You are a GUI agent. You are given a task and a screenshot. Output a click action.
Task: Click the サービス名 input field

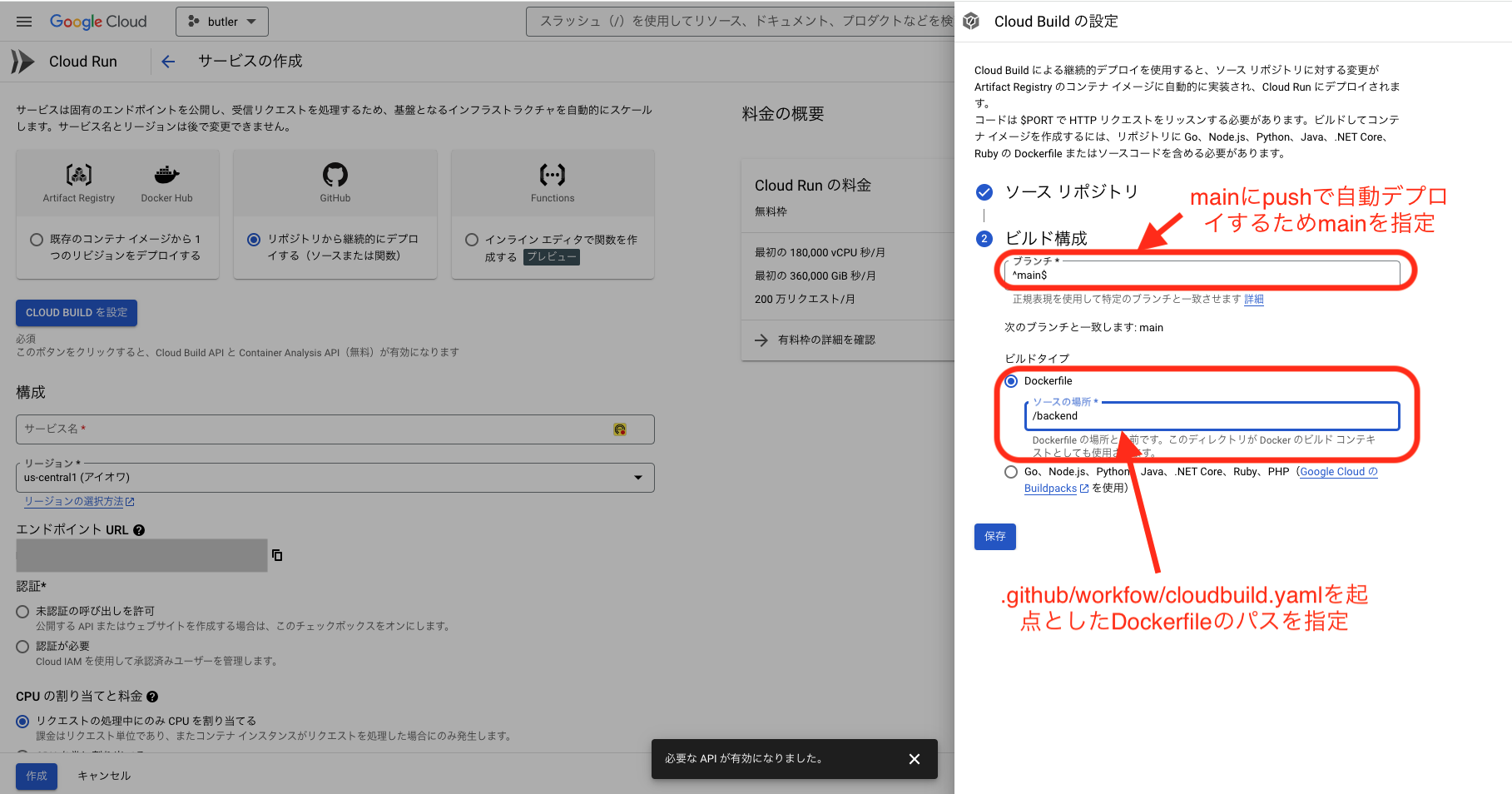tap(335, 429)
